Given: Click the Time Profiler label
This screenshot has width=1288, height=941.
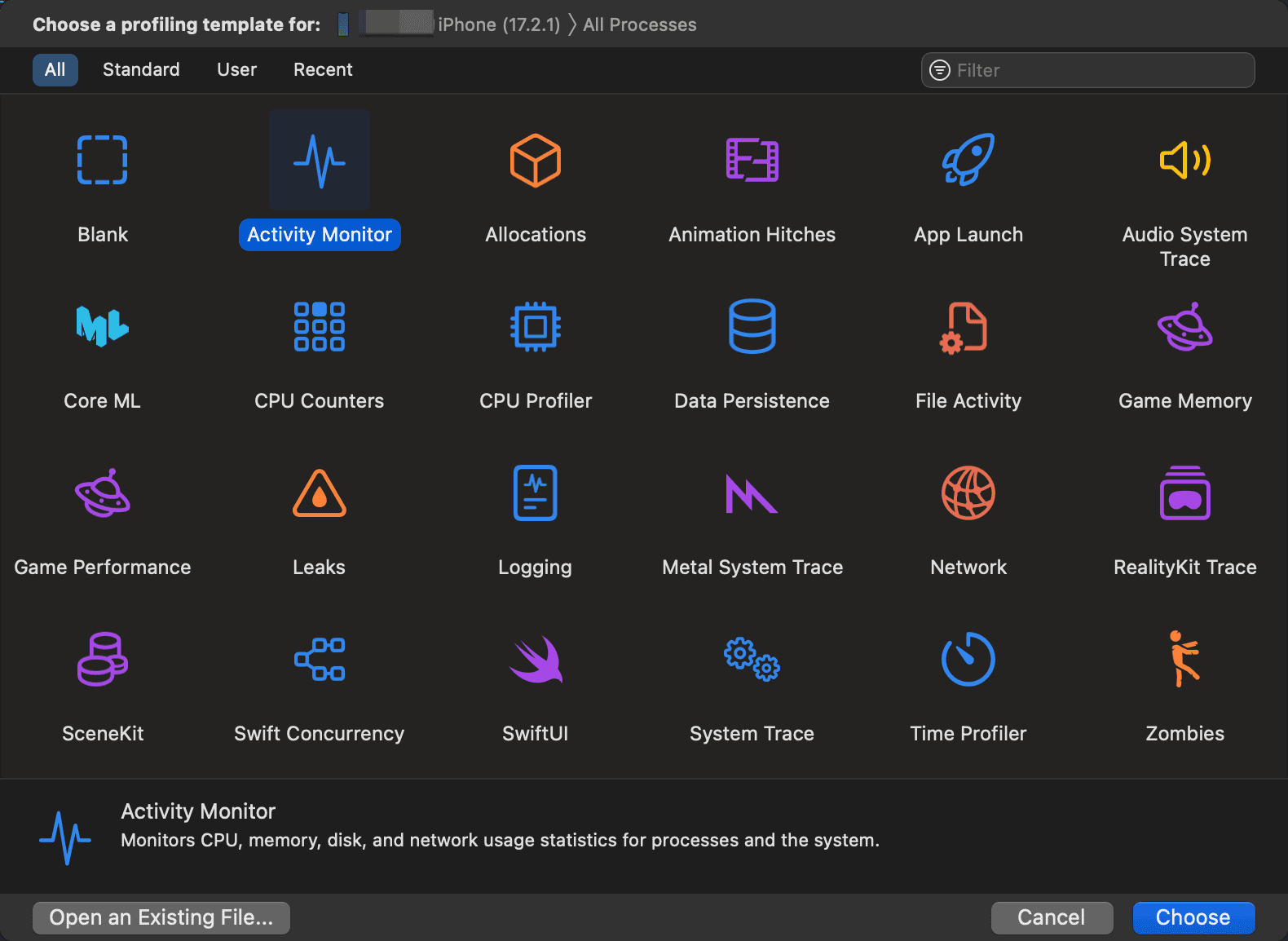Looking at the screenshot, I should click(x=968, y=734).
